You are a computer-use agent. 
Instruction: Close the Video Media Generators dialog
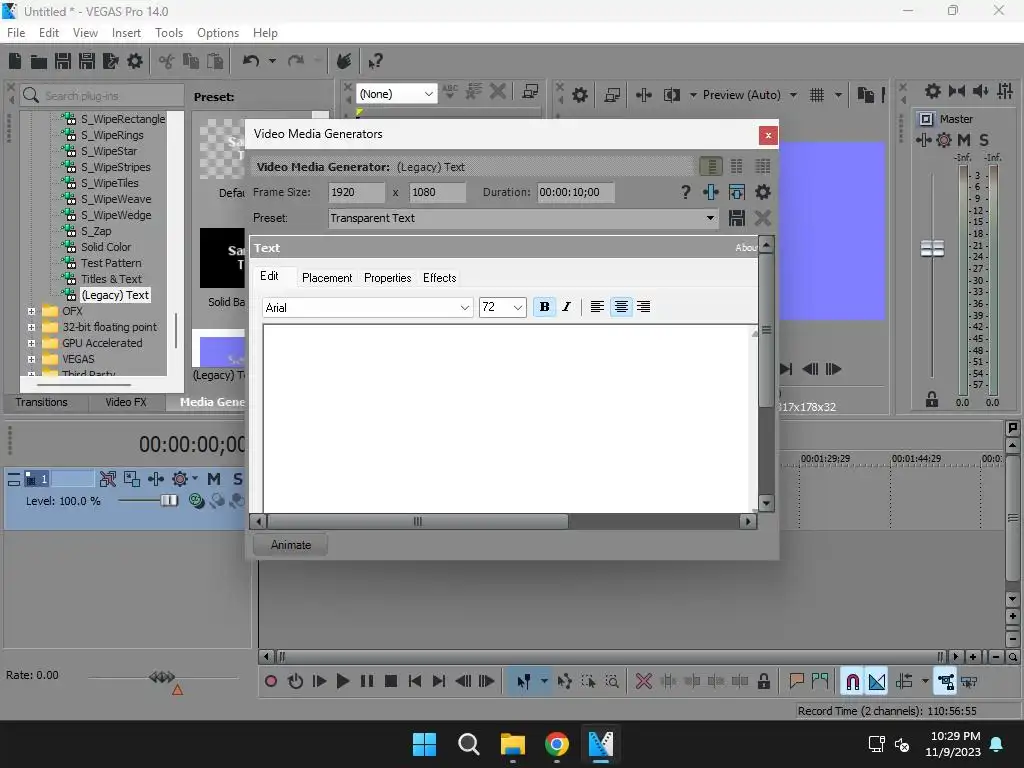(x=769, y=135)
